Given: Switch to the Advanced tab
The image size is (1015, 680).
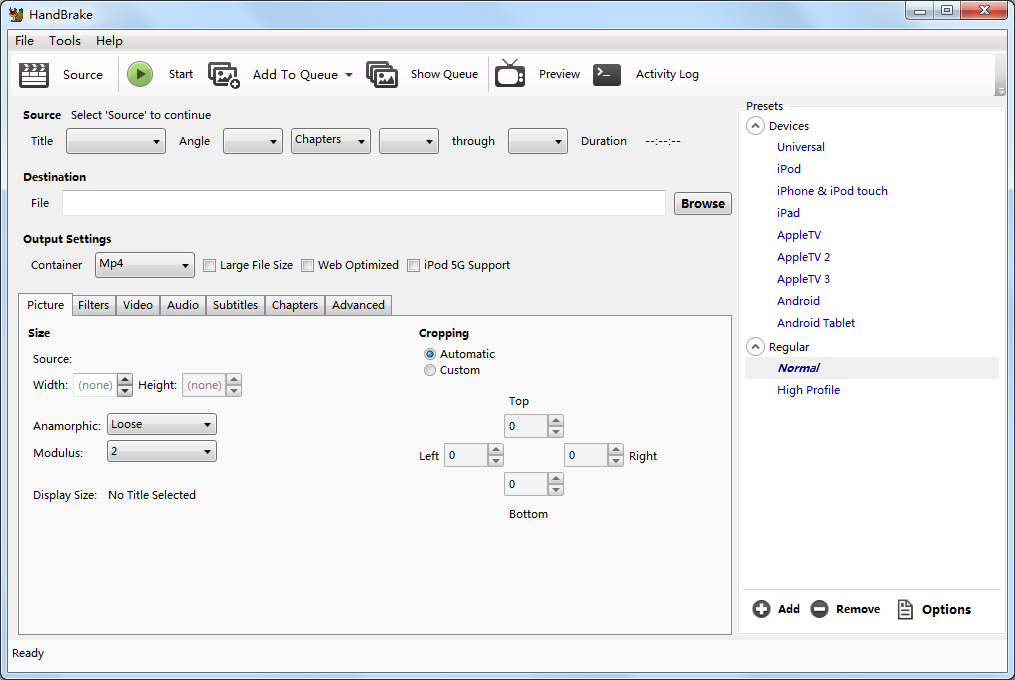Looking at the screenshot, I should 358,305.
